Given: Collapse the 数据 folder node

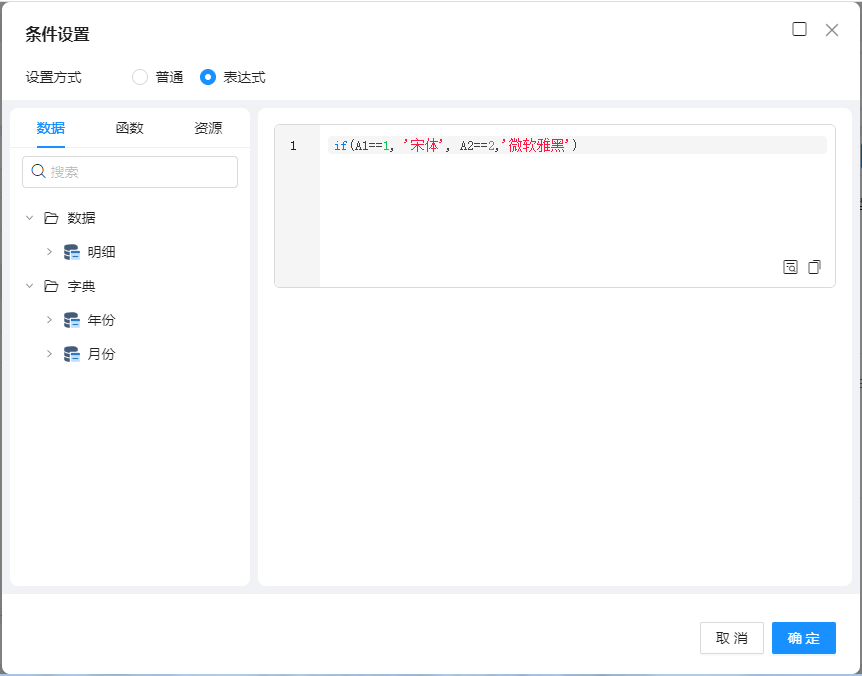Looking at the screenshot, I should 29,218.
